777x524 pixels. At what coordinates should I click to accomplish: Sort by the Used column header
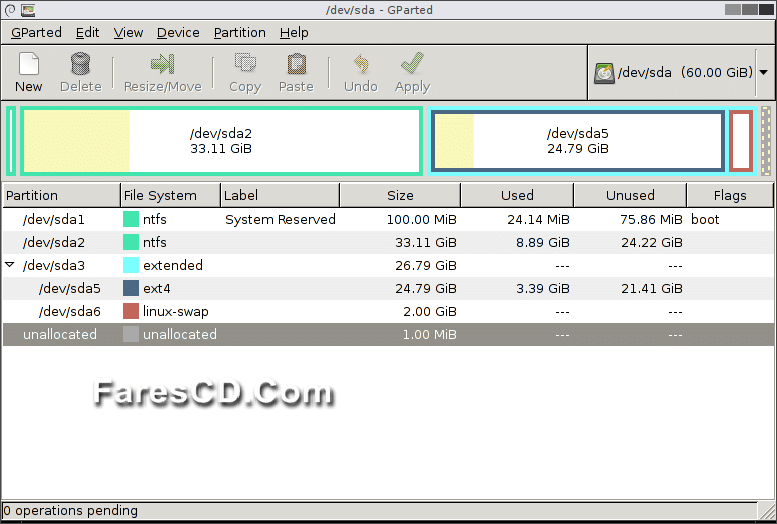(x=517, y=195)
